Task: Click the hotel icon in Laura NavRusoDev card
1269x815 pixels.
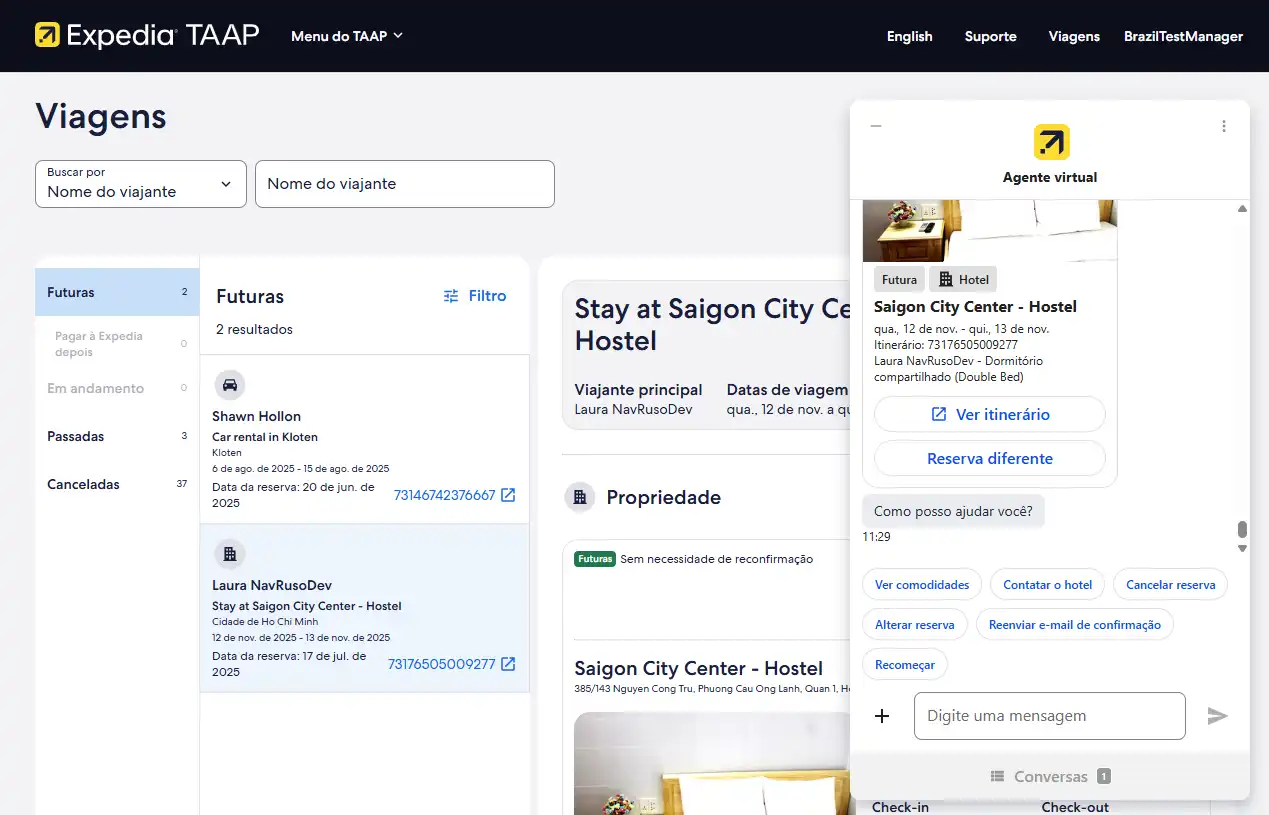Action: point(230,554)
